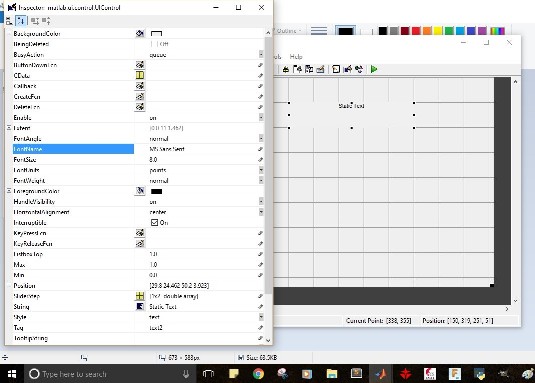Open ForegroundColor color picker icon
The width and height of the screenshot is (535, 383).
[140, 191]
